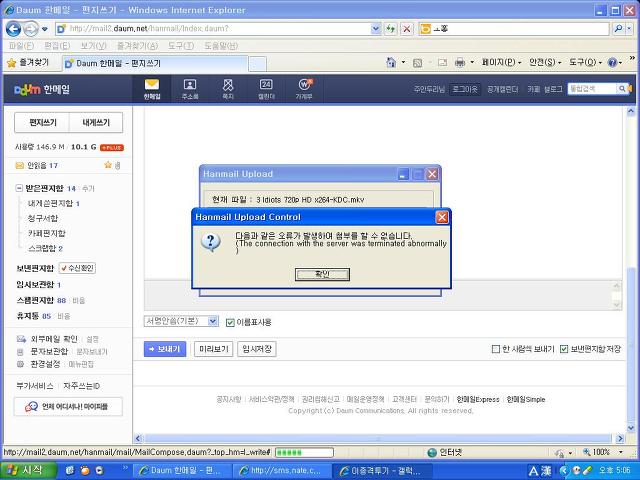Click the Daum 한메일 logo
The width and height of the screenshot is (640, 480).
click(x=42, y=89)
